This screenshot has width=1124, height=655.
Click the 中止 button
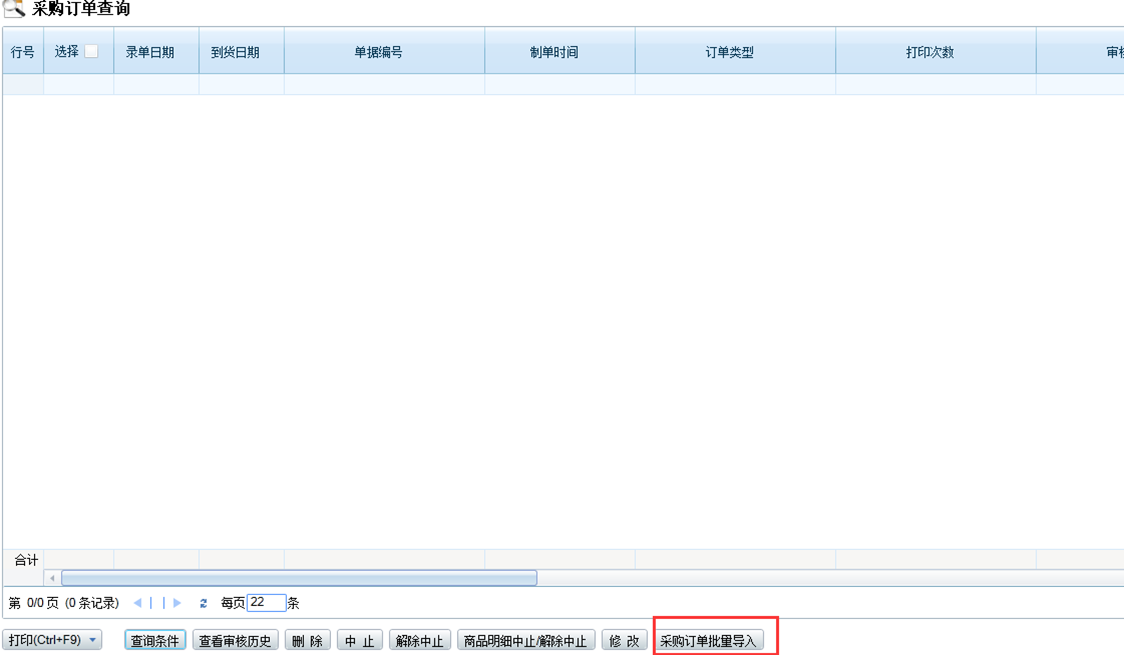click(359, 639)
